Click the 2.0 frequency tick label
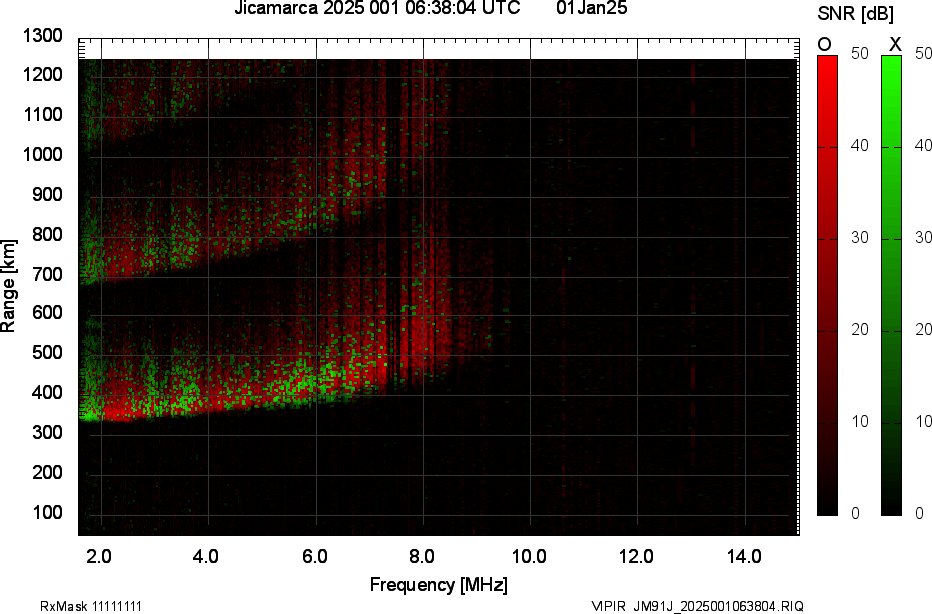Screen dimensions: 932x614 [x=99, y=556]
